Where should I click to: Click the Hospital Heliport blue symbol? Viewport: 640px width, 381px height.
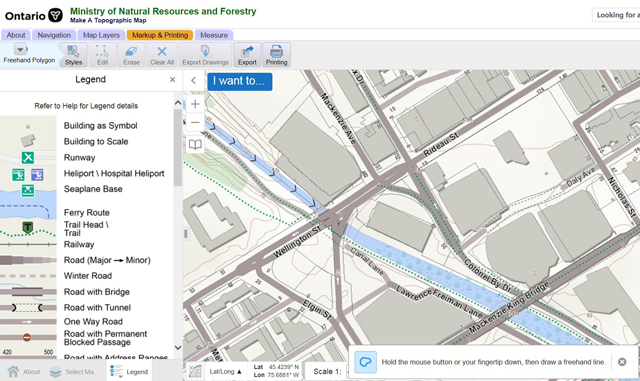(37, 175)
